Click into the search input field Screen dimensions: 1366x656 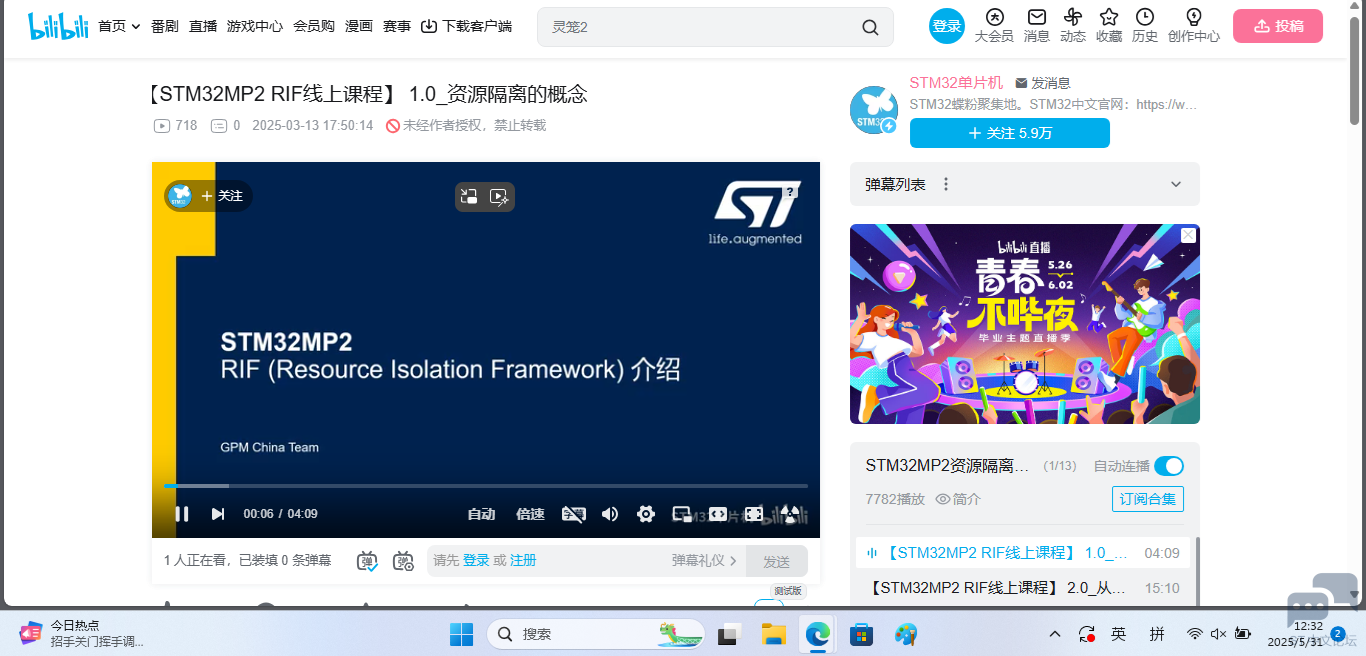click(700, 27)
